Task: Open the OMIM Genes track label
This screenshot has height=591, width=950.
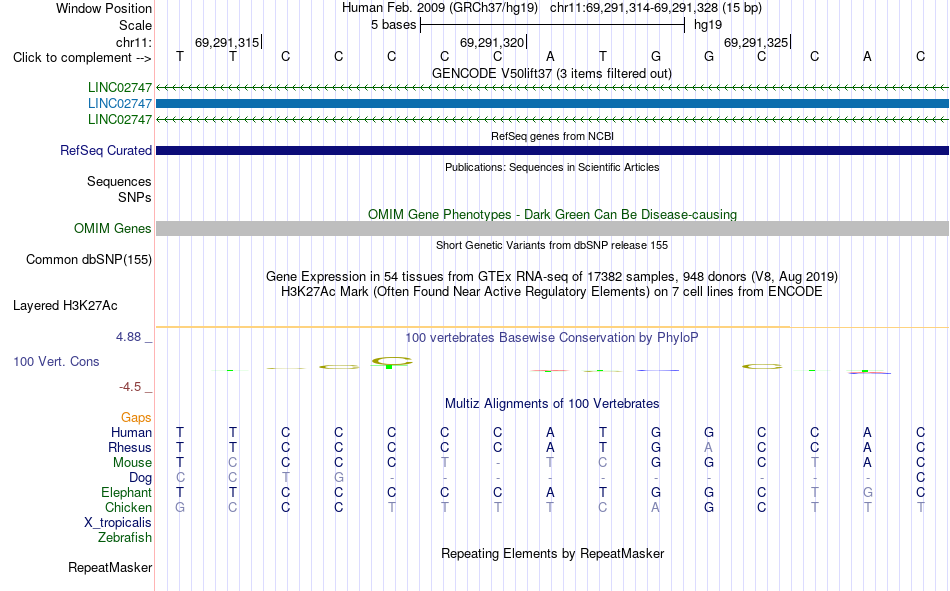Action: pos(112,229)
